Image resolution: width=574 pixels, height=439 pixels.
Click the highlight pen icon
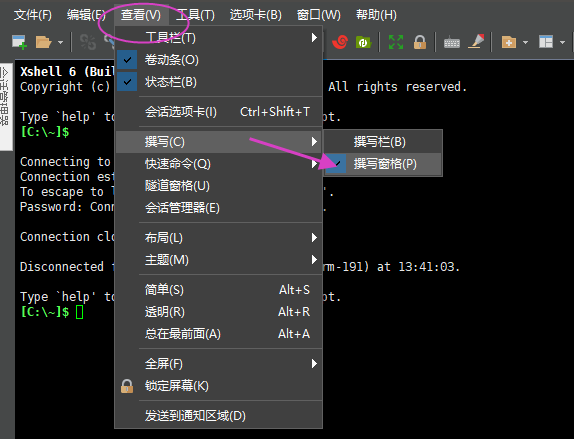(x=477, y=41)
